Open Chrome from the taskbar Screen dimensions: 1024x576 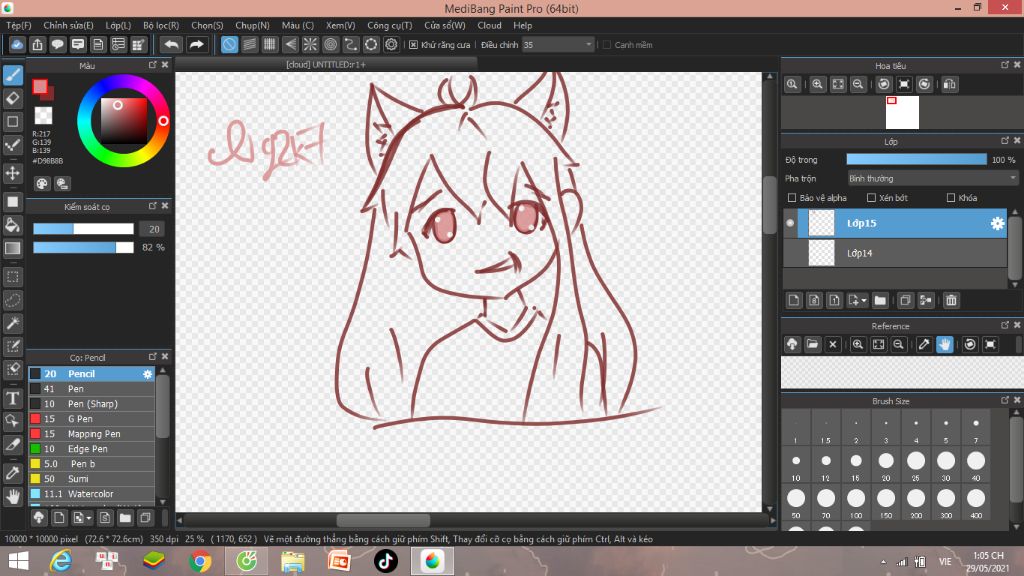click(200, 561)
